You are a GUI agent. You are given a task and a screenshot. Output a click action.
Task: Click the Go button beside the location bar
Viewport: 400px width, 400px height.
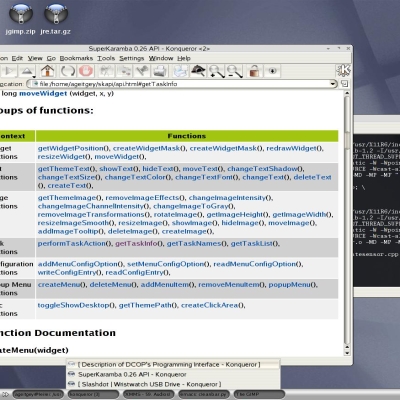[x=344, y=84]
